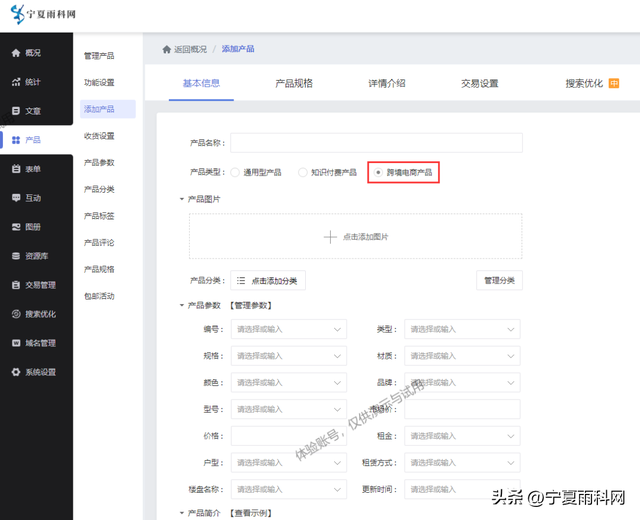
Task: Click the plus icon to add picture
Action: pos(330,237)
